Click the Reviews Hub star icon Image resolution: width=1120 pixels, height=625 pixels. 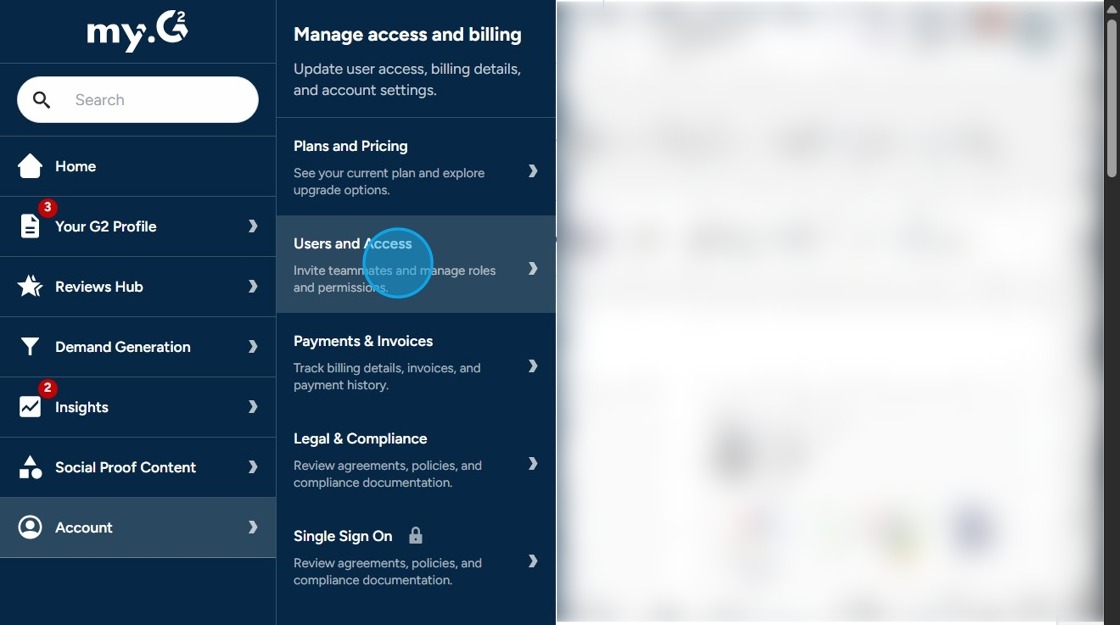click(30, 286)
